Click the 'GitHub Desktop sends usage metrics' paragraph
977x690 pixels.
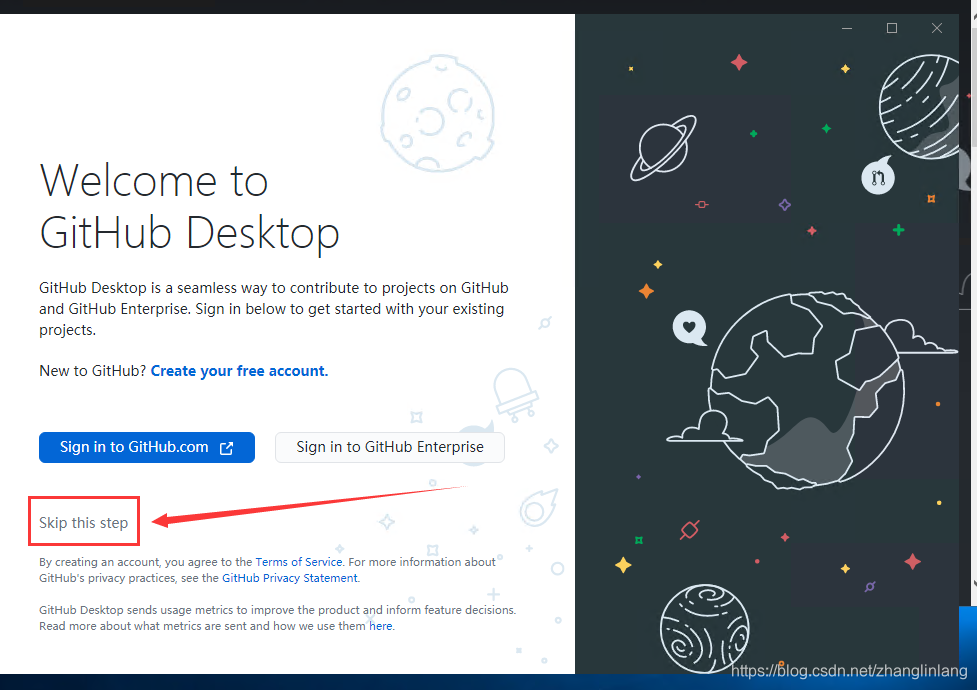(x=278, y=618)
